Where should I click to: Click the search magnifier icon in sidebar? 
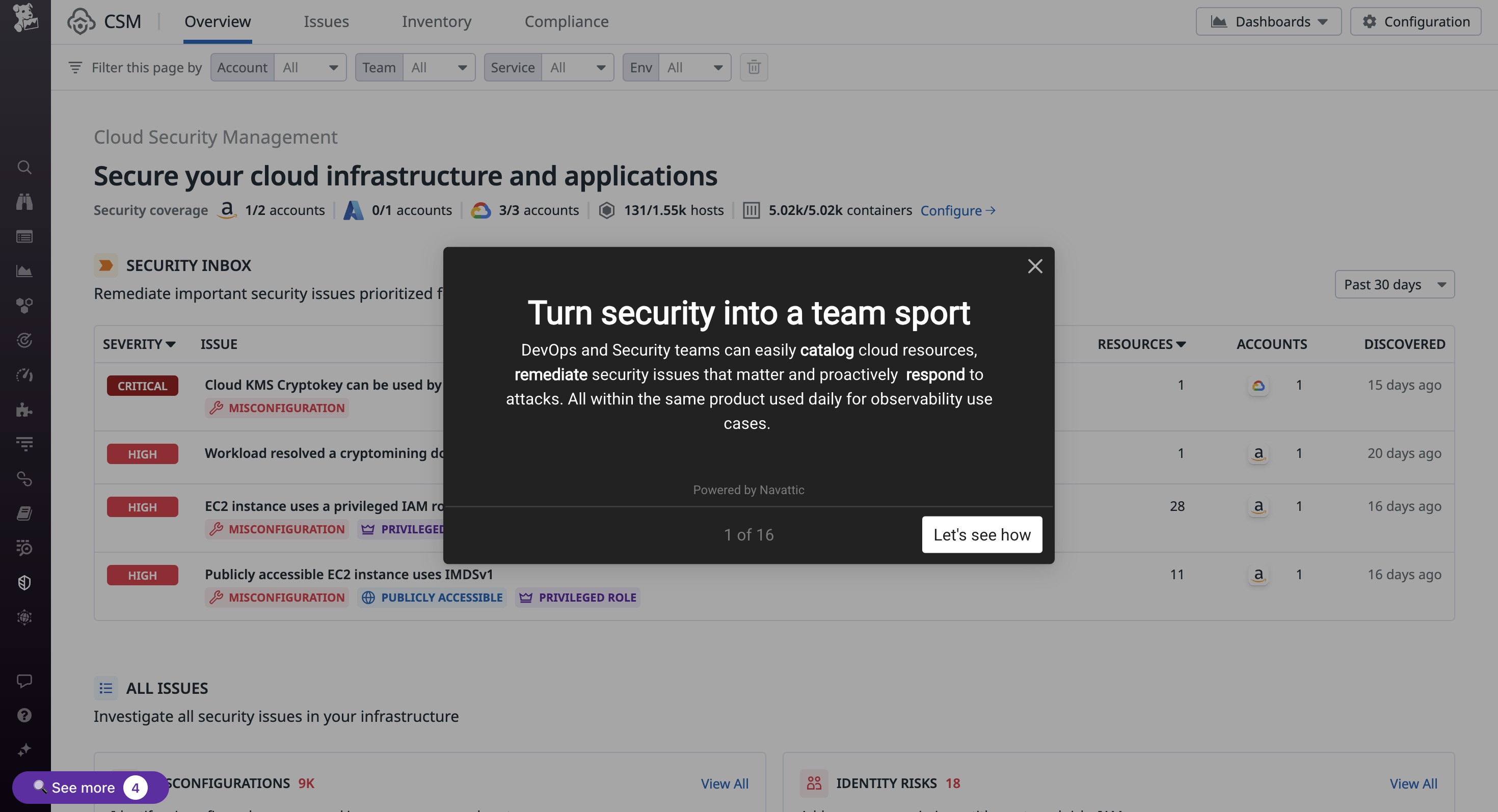click(x=24, y=168)
